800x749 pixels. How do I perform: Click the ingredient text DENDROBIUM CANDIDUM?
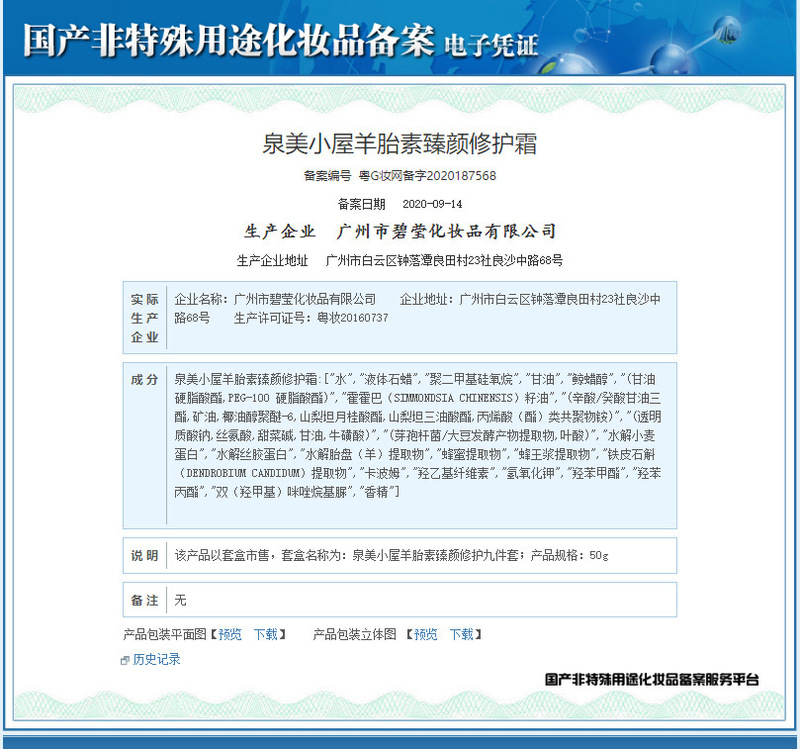click(243, 473)
